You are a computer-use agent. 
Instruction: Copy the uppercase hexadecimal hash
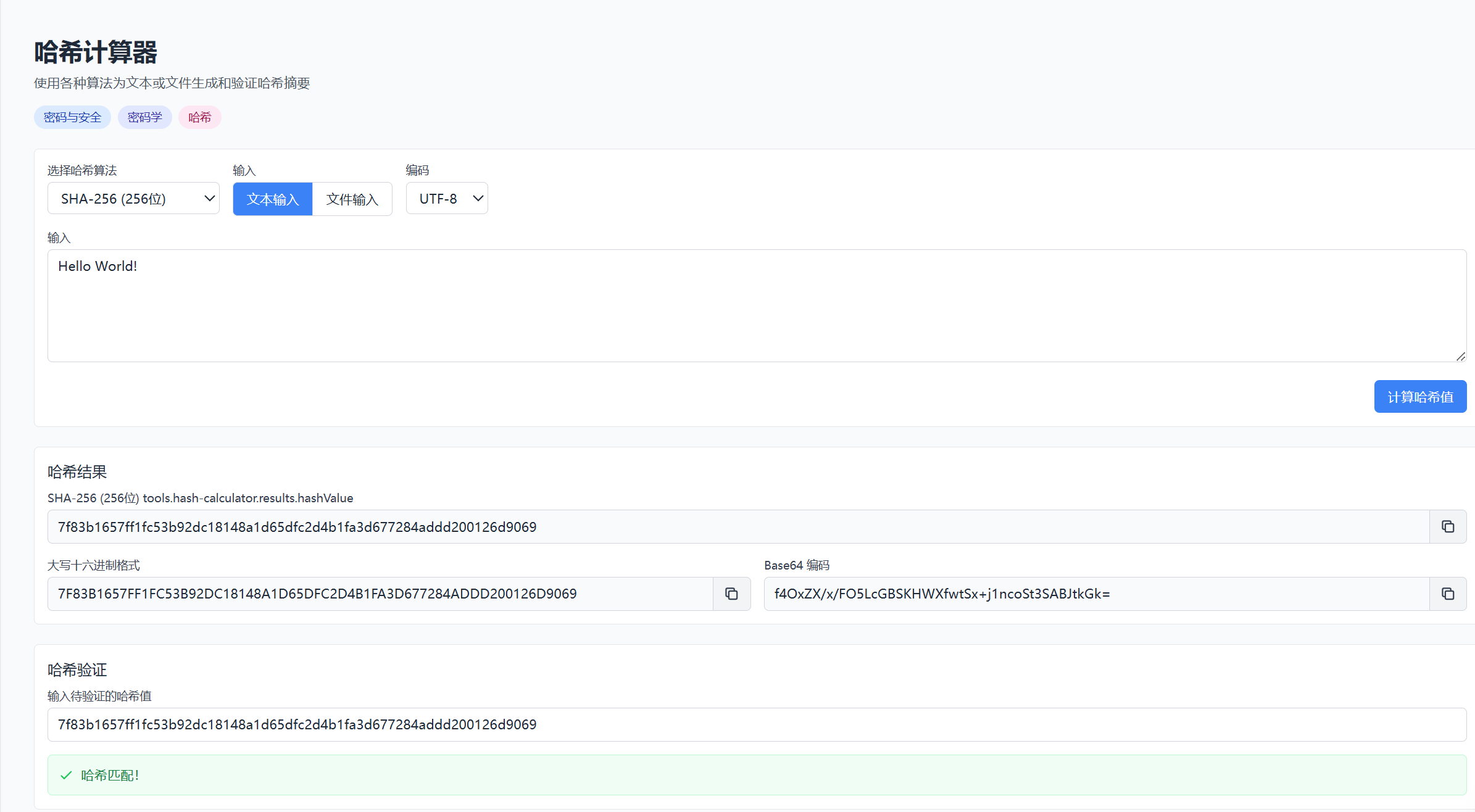[x=731, y=594]
